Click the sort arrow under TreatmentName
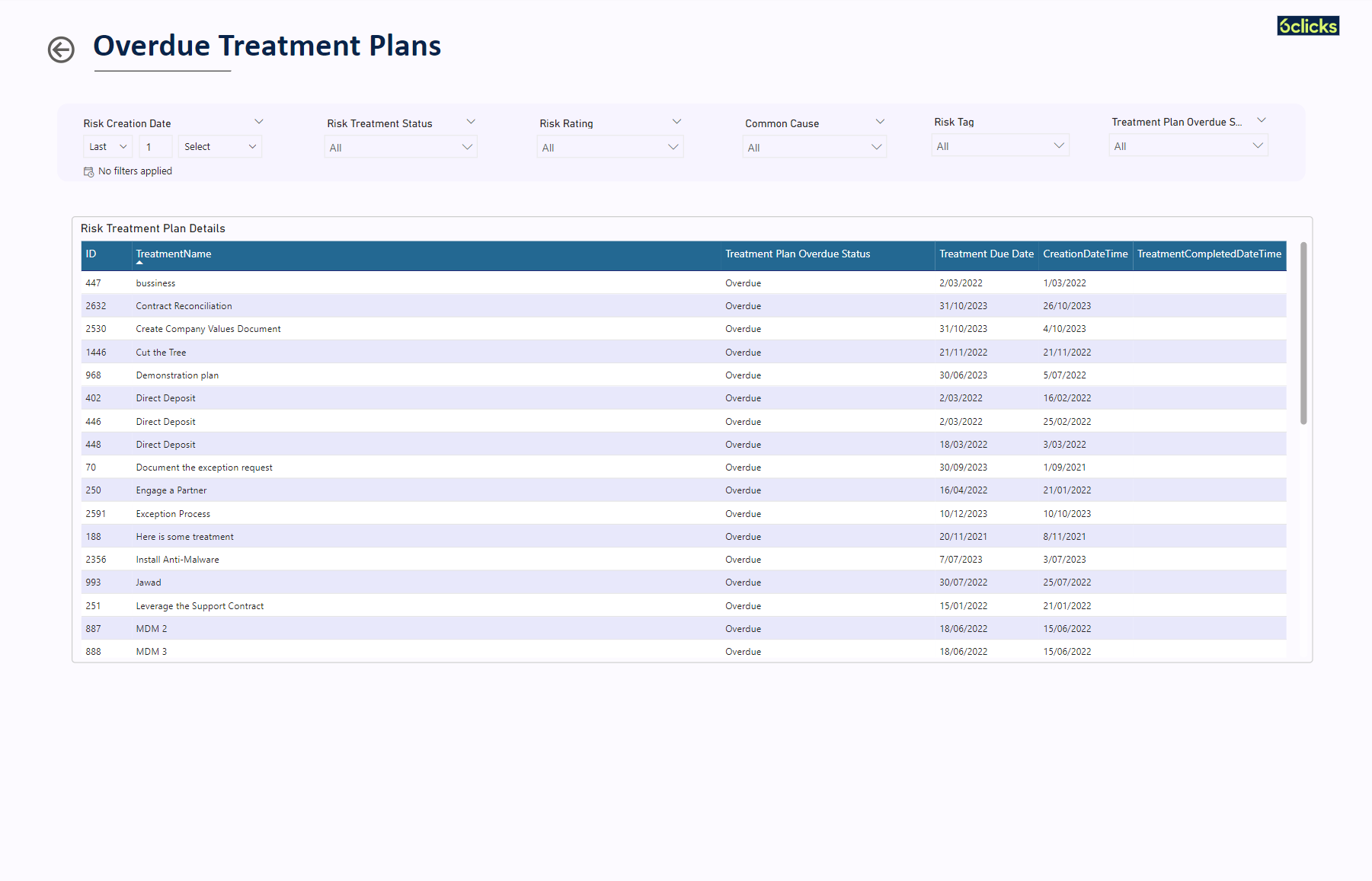This screenshot has width=1372, height=881. click(139, 263)
